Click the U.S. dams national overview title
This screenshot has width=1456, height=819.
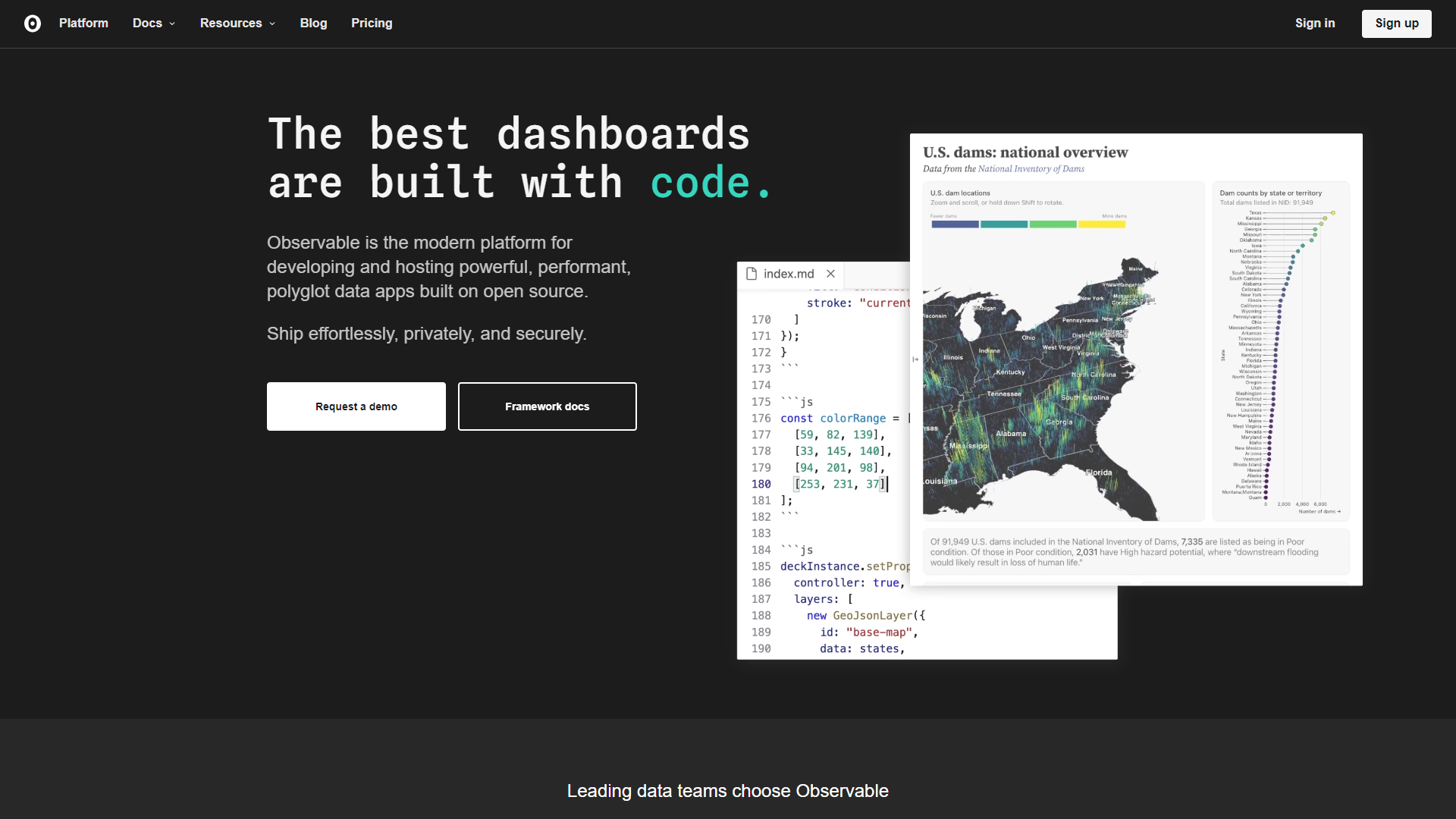(x=1025, y=152)
